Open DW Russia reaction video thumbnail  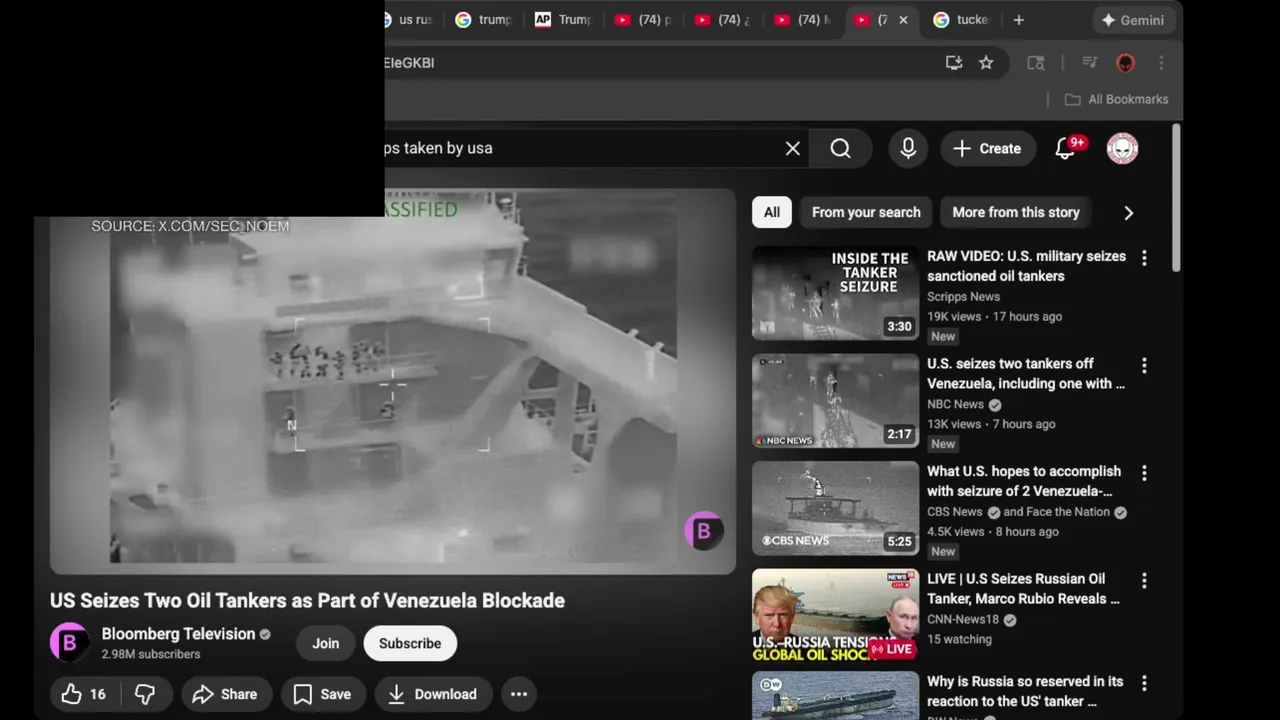tap(835, 696)
